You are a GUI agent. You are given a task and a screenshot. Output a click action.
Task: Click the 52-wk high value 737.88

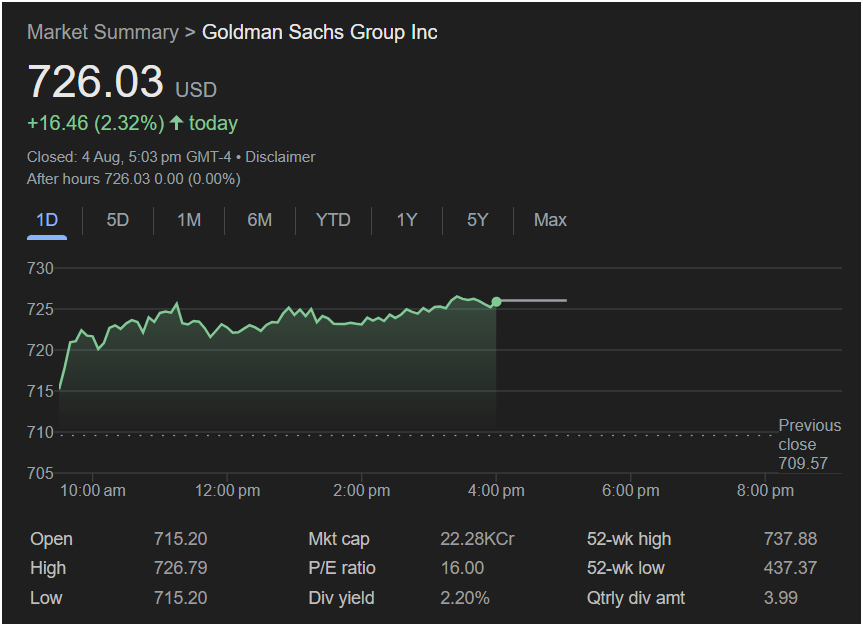(789, 539)
